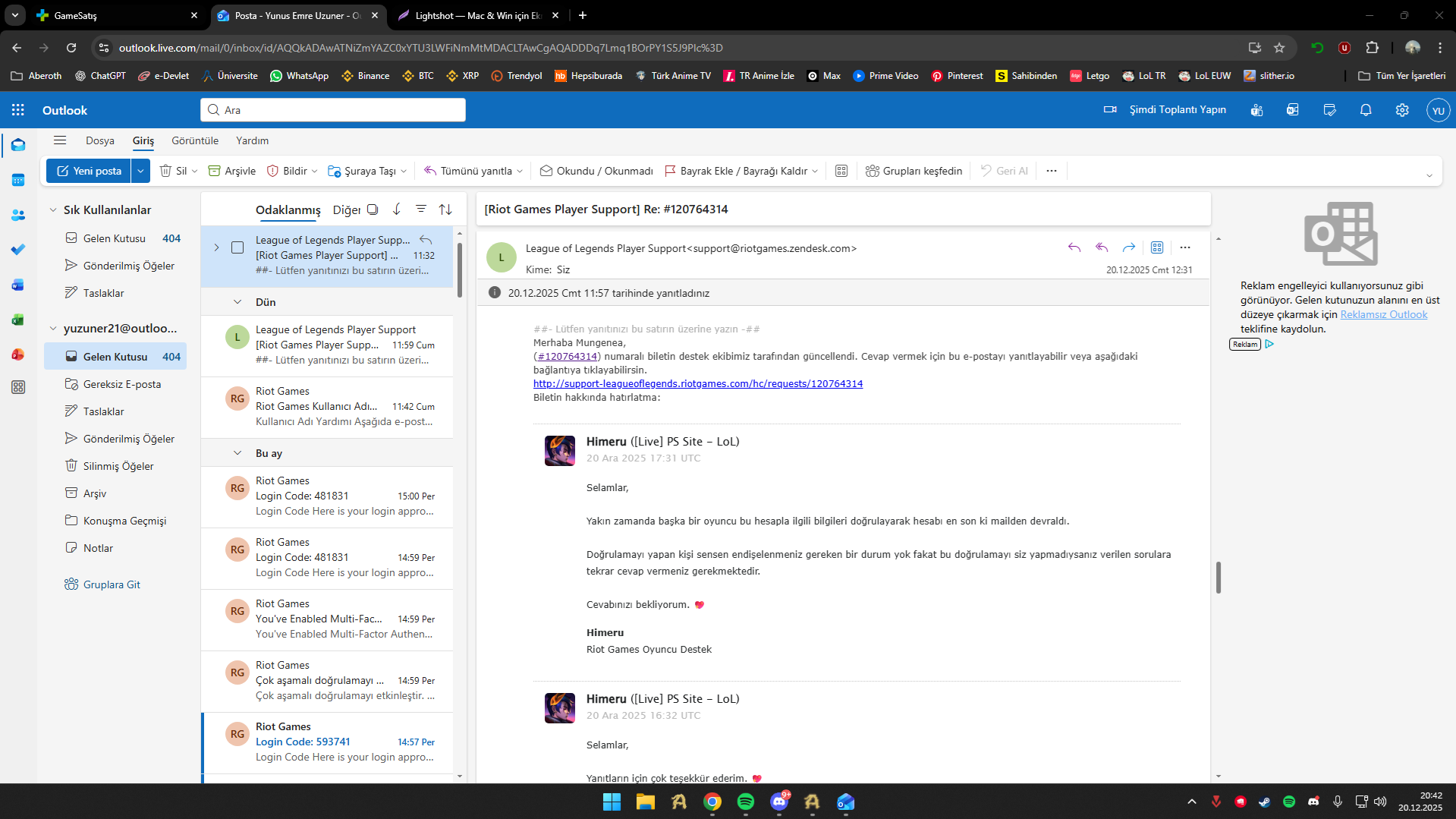Collapse the Bu ay message group
This screenshot has height=819, width=1456.
(x=237, y=453)
